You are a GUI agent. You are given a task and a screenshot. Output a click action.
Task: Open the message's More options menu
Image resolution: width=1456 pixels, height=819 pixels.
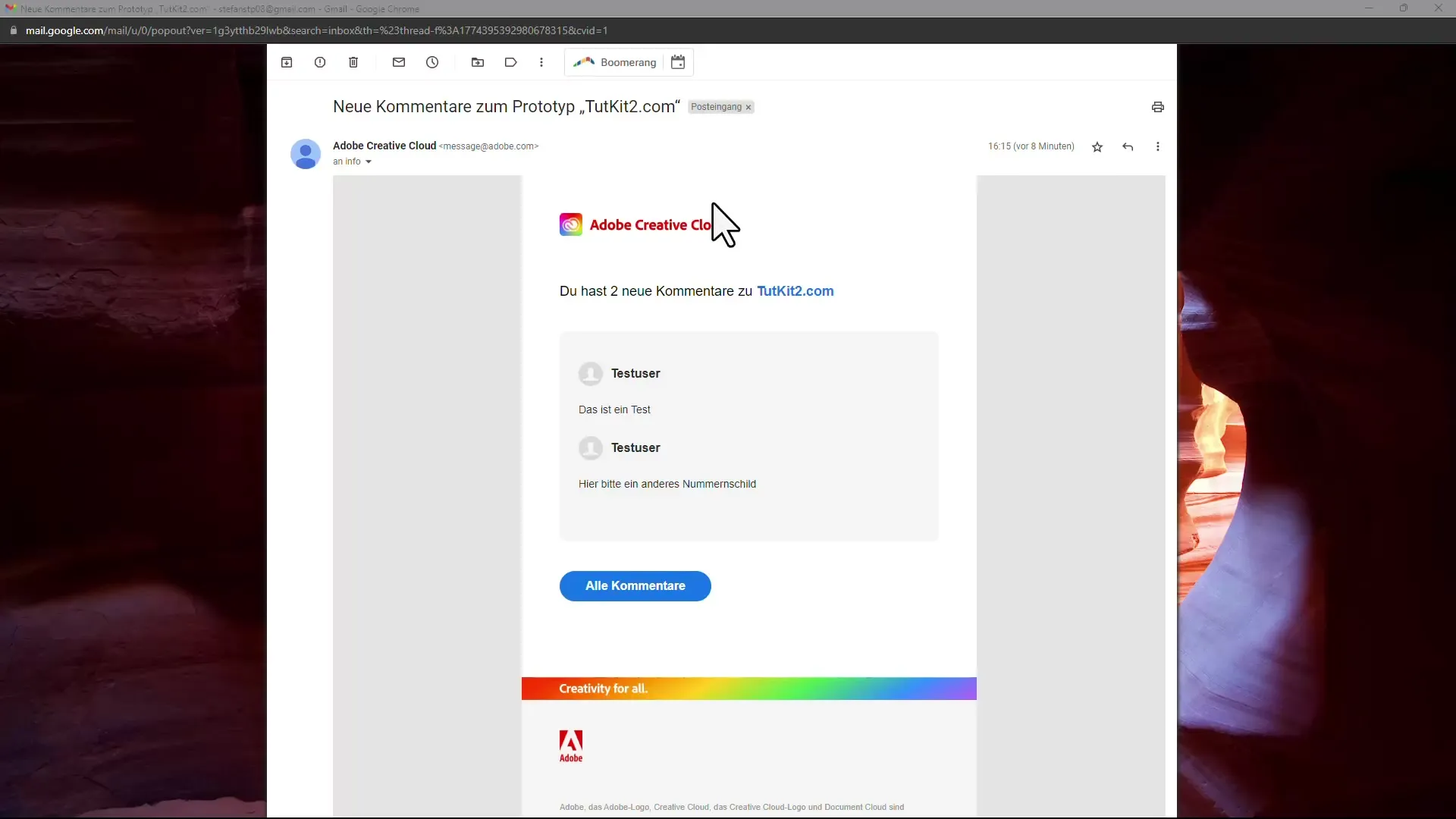(x=1158, y=146)
